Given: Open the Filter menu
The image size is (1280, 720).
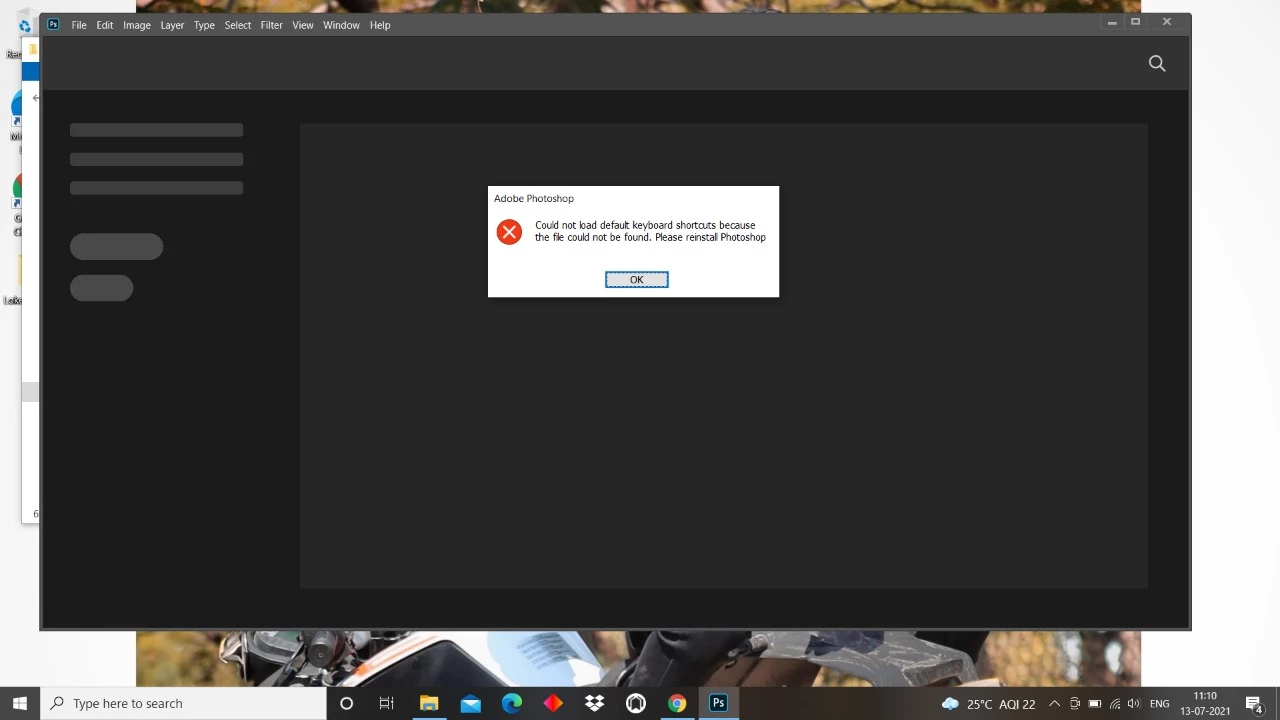Looking at the screenshot, I should pos(272,25).
